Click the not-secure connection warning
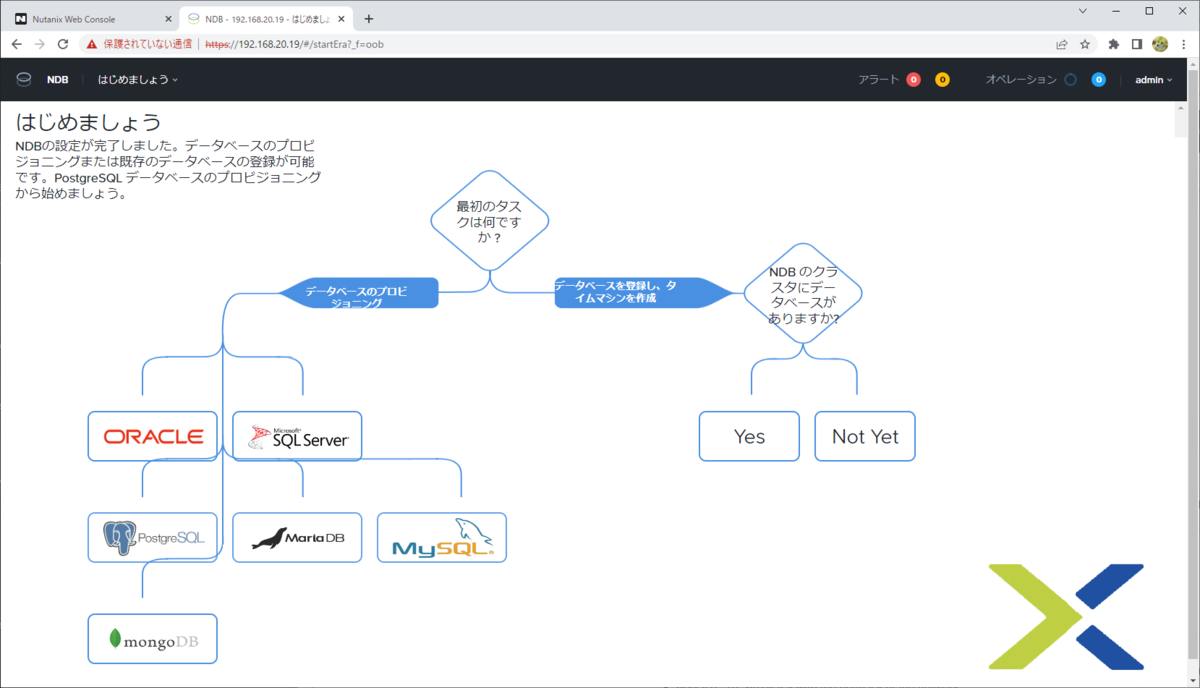This screenshot has height=688, width=1200. [139, 44]
